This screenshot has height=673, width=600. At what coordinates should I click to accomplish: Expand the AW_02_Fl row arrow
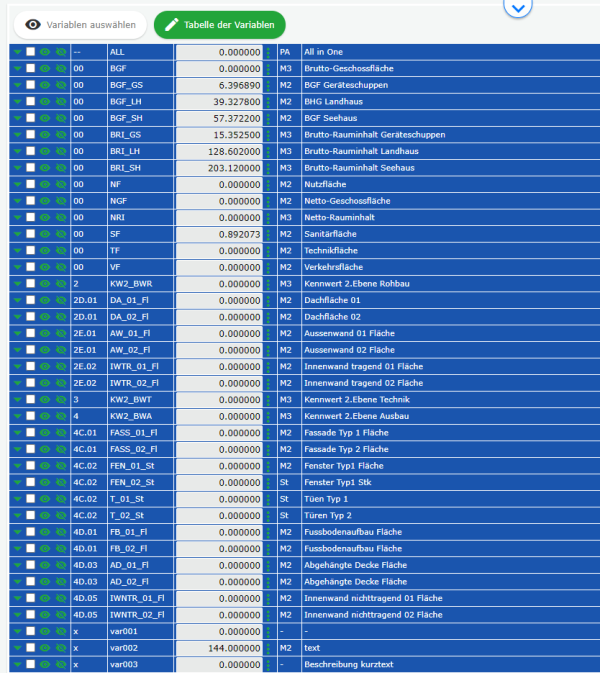coord(17,350)
